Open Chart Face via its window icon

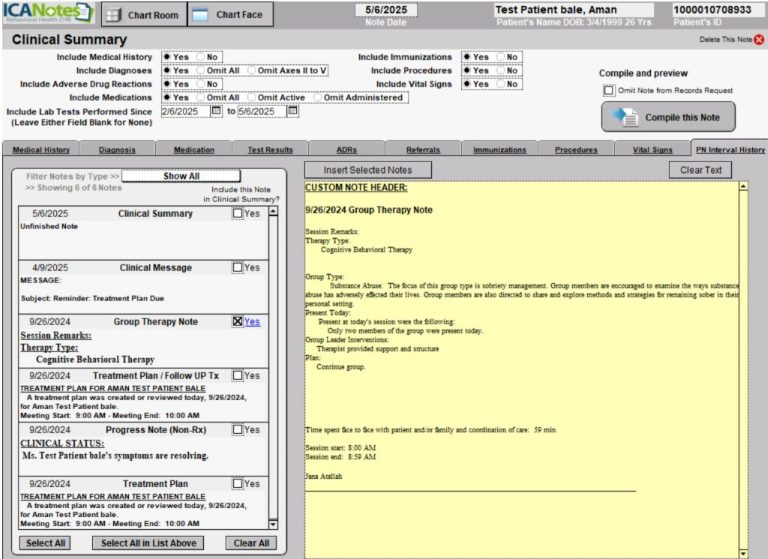point(200,15)
